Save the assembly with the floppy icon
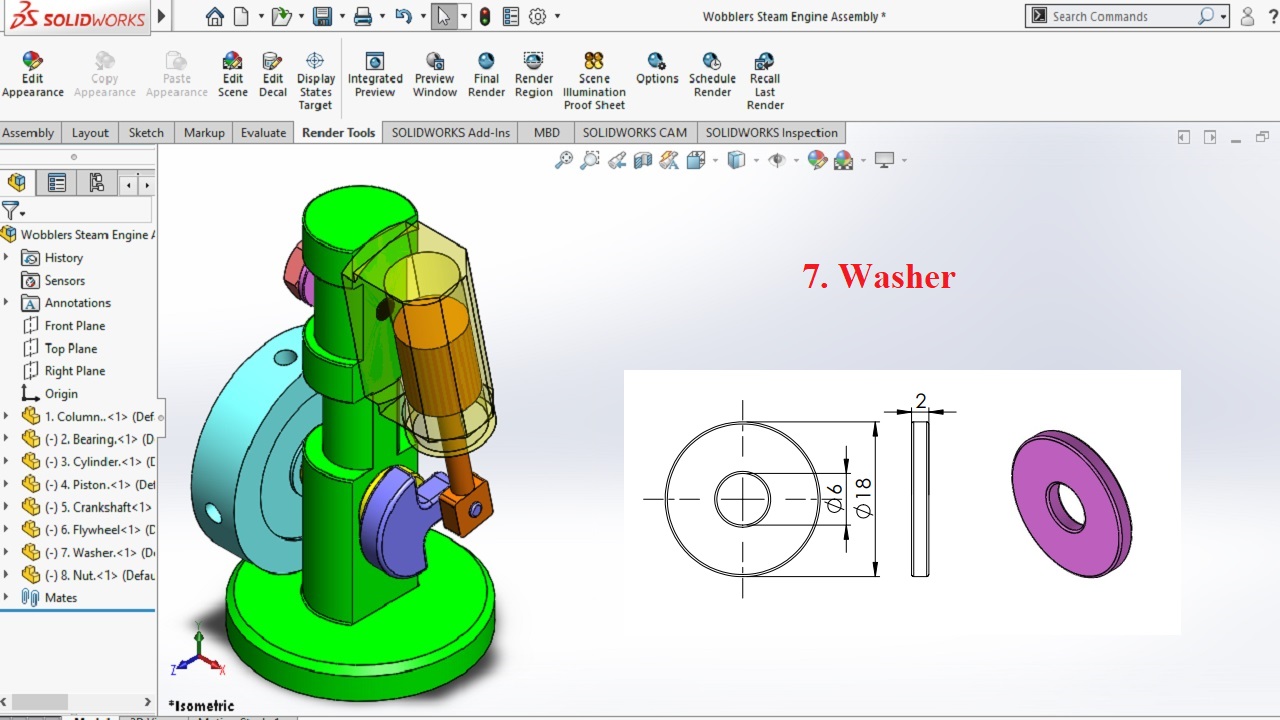The image size is (1280, 720). [x=322, y=16]
